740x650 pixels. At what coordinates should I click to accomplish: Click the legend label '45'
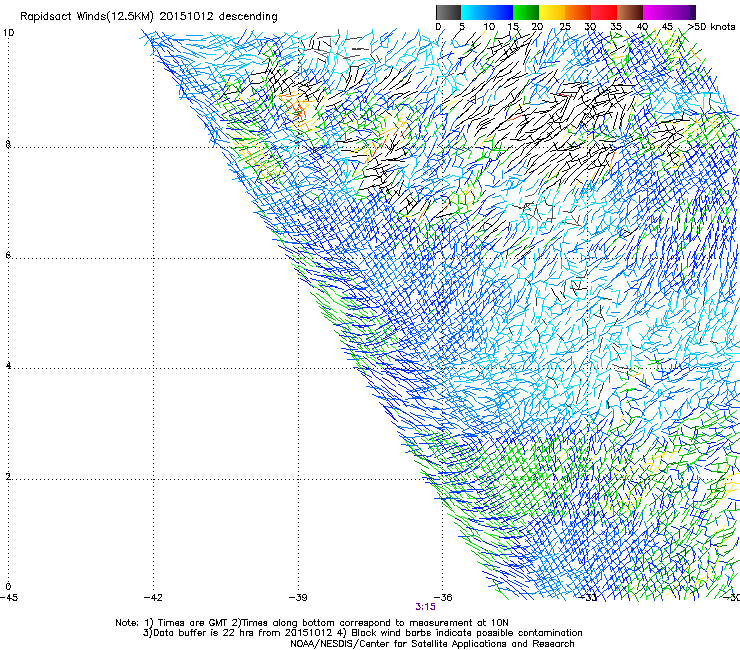667,27
